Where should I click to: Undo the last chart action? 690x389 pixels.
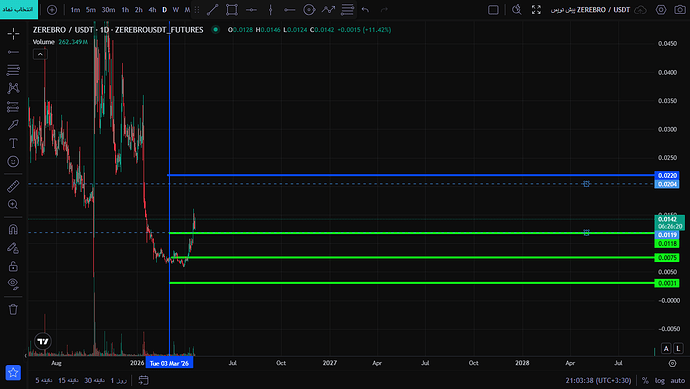click(365, 10)
